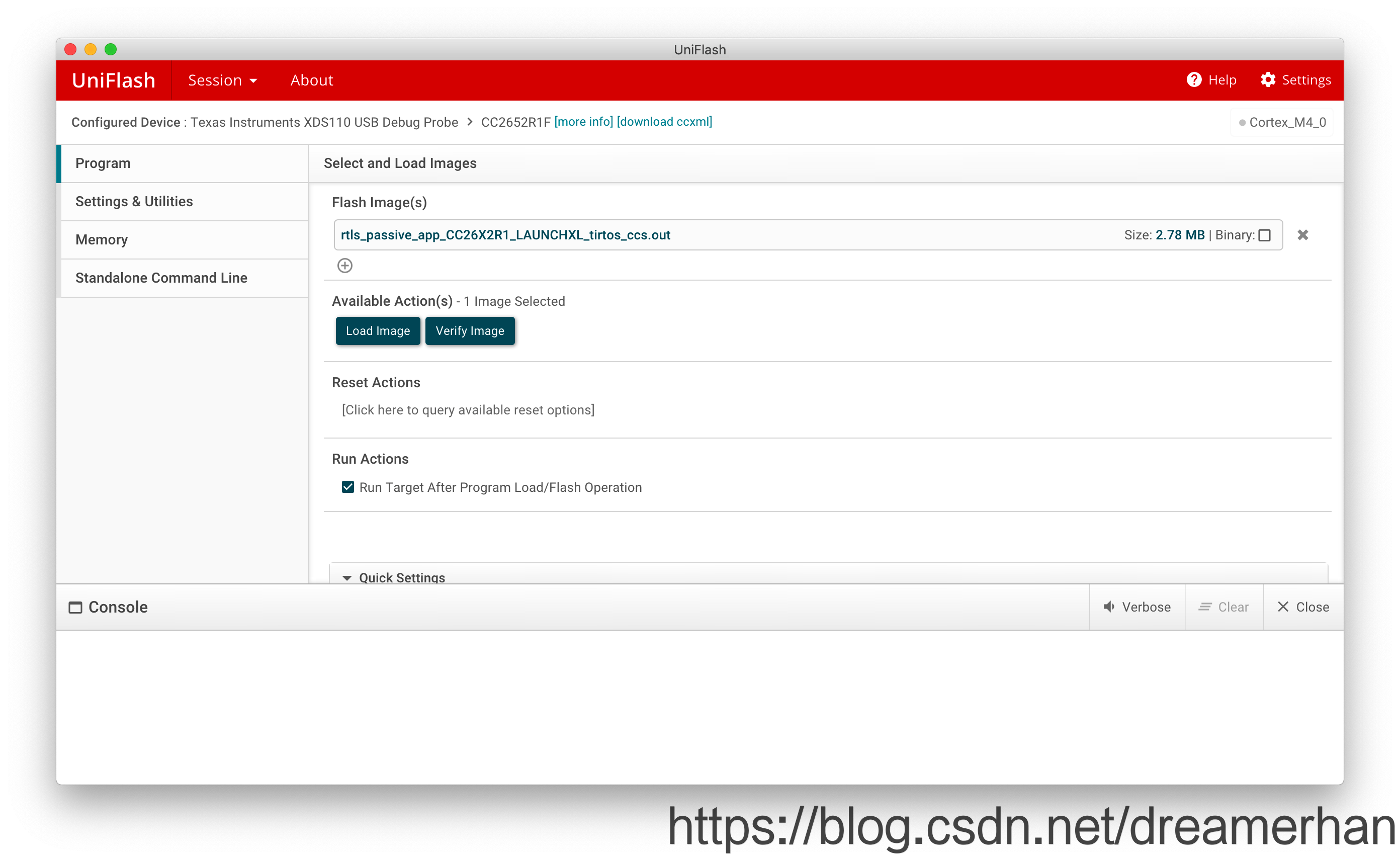
Task: Open the Session dropdown menu
Action: 222,80
